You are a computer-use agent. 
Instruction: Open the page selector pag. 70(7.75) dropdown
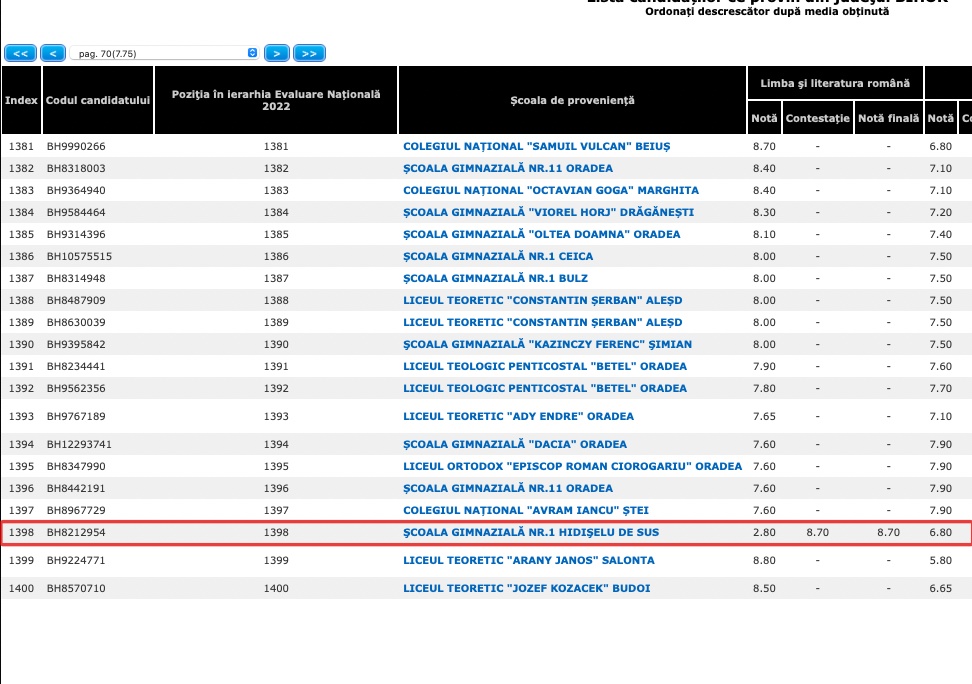164,53
